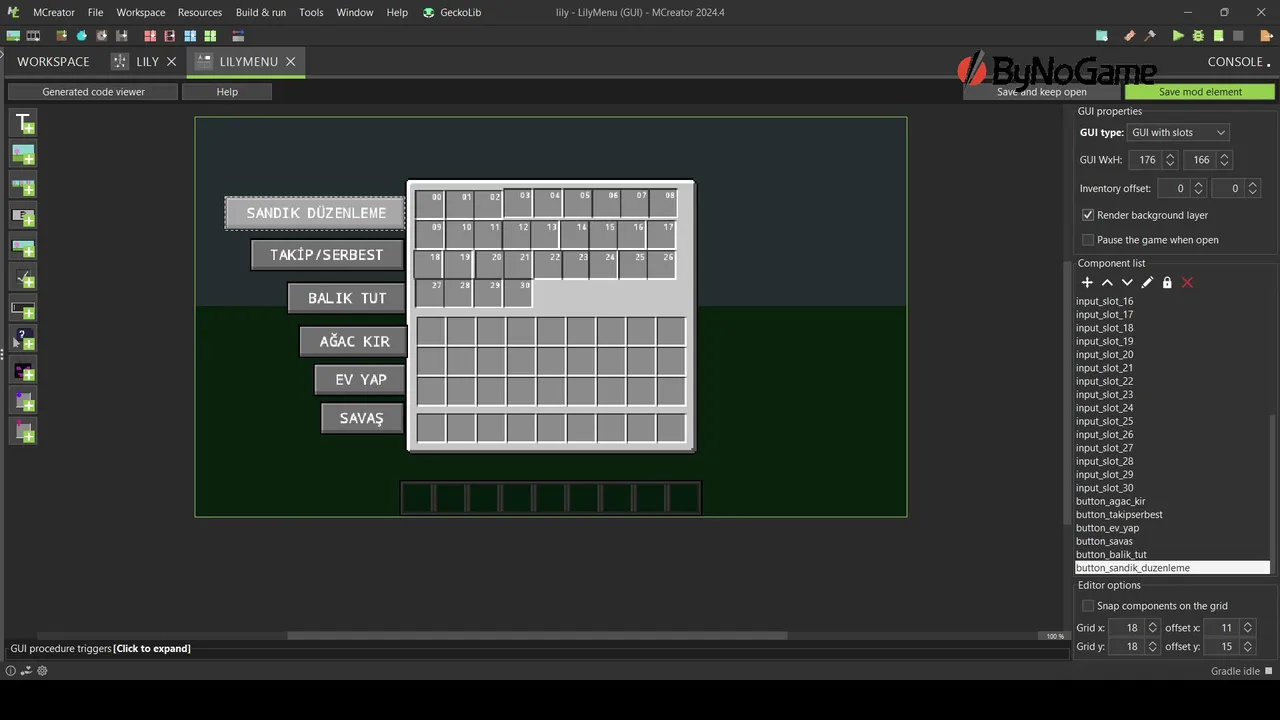Image resolution: width=1280 pixels, height=720 pixels.
Task: Select the Add text label tool
Action: [23, 123]
